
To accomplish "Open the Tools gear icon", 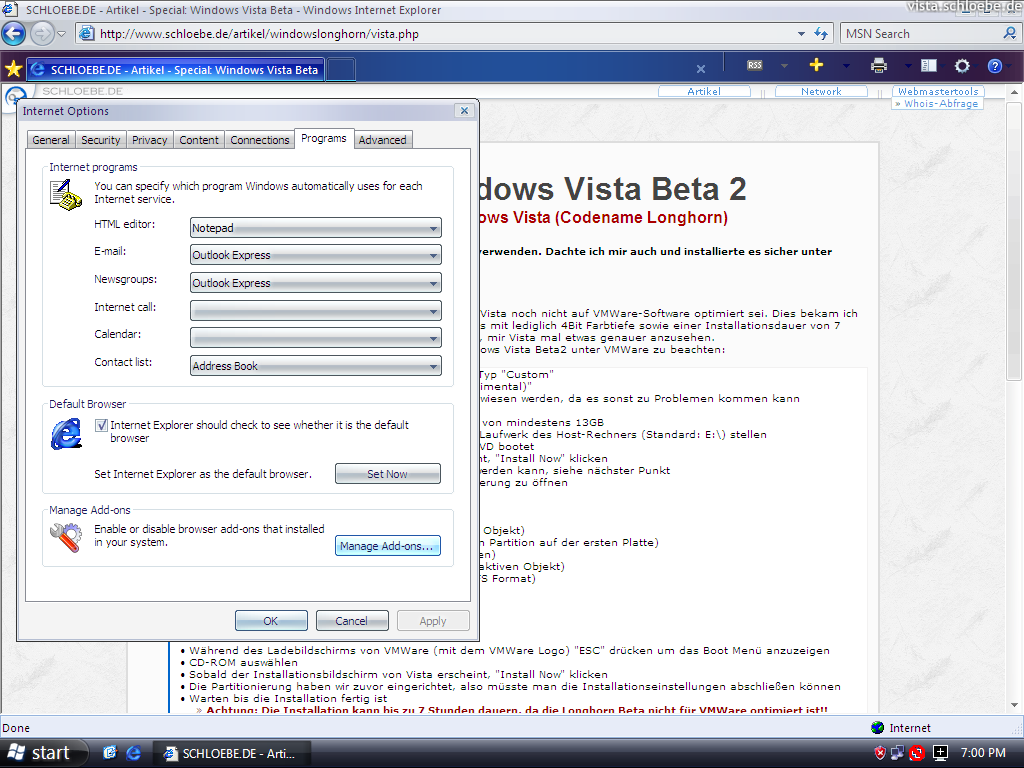I will tap(962, 66).
